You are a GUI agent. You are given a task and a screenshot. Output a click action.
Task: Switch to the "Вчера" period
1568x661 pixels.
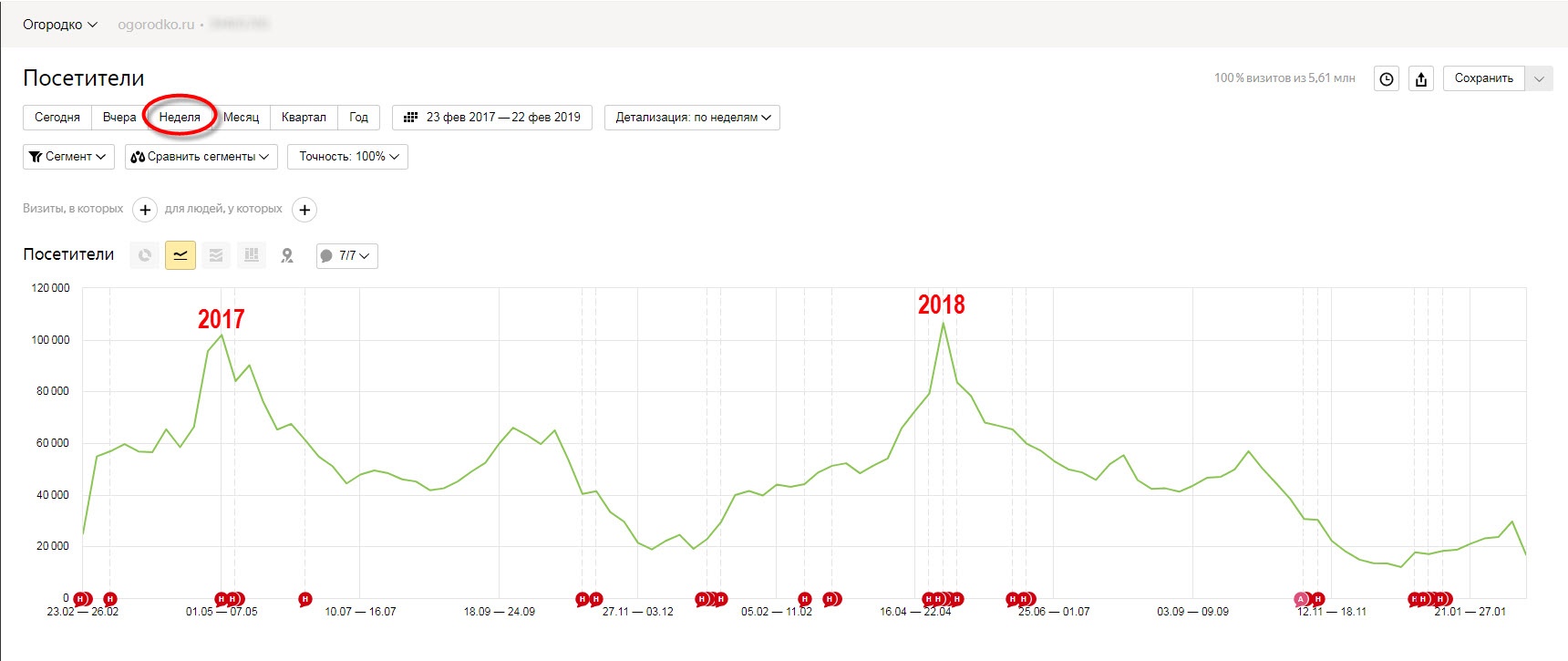[x=119, y=118]
